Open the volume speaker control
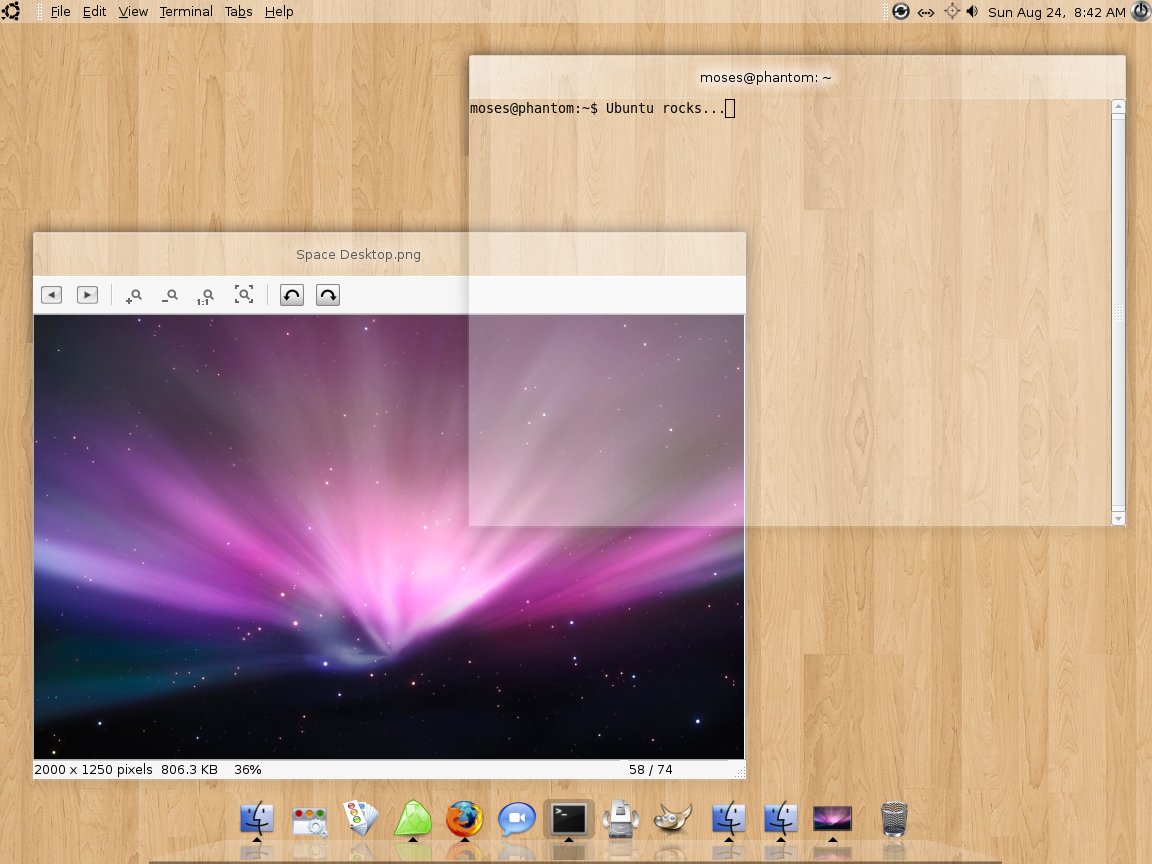The image size is (1152, 864). (x=972, y=11)
